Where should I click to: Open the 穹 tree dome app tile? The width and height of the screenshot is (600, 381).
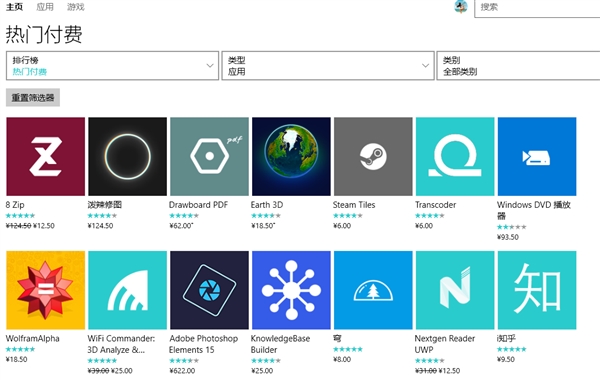[373, 290]
